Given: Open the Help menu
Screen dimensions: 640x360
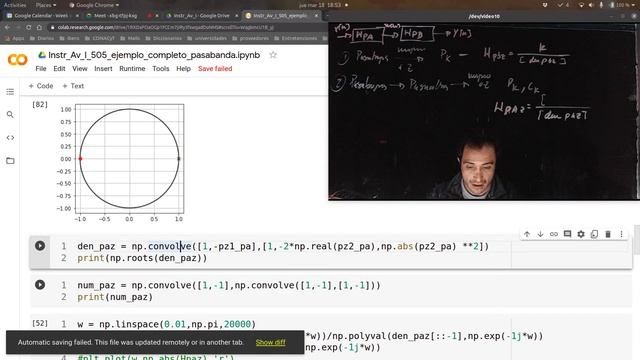Looking at the screenshot, I should [x=183, y=69].
